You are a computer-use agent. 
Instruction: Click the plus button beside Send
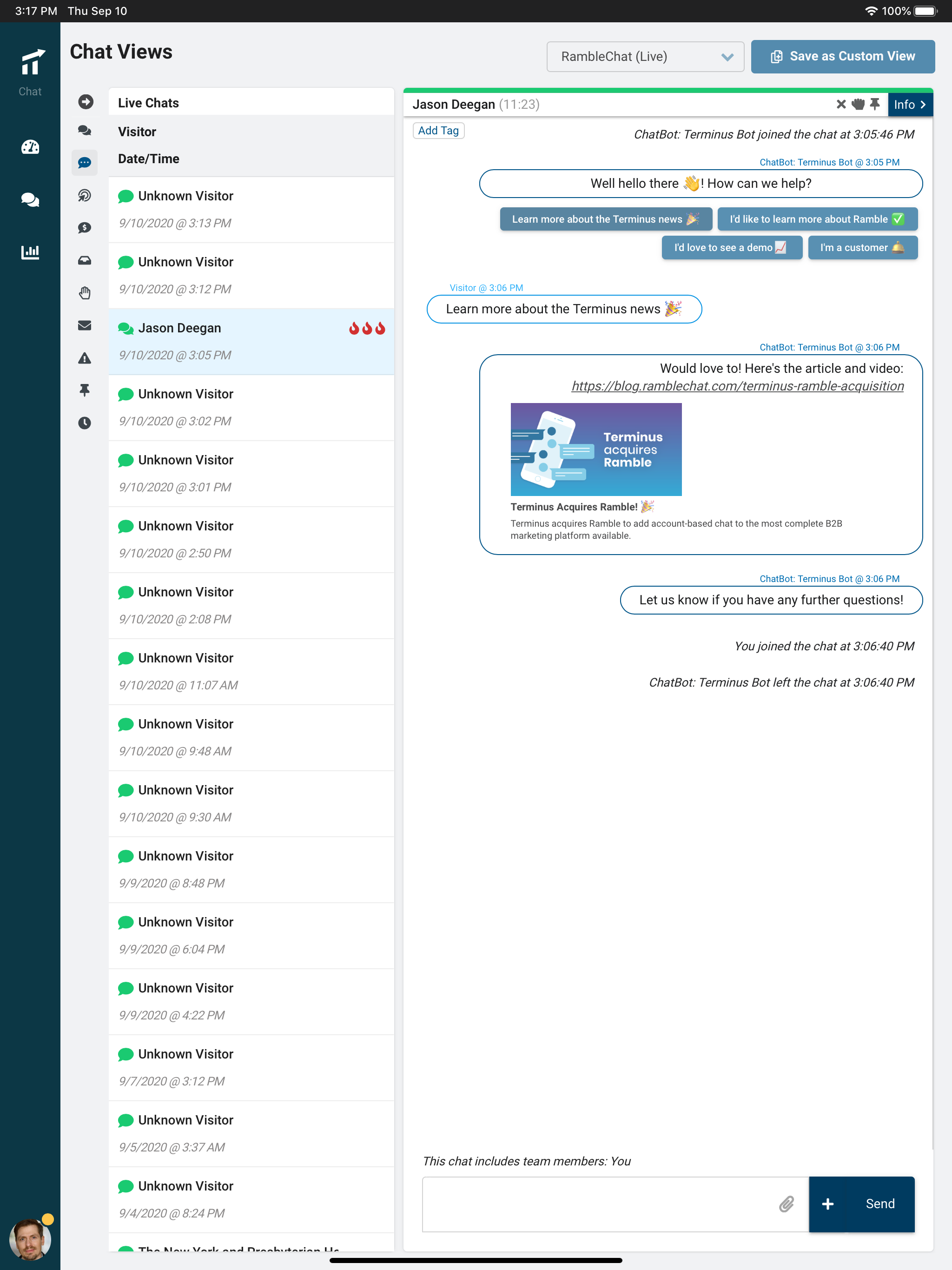[827, 1204]
